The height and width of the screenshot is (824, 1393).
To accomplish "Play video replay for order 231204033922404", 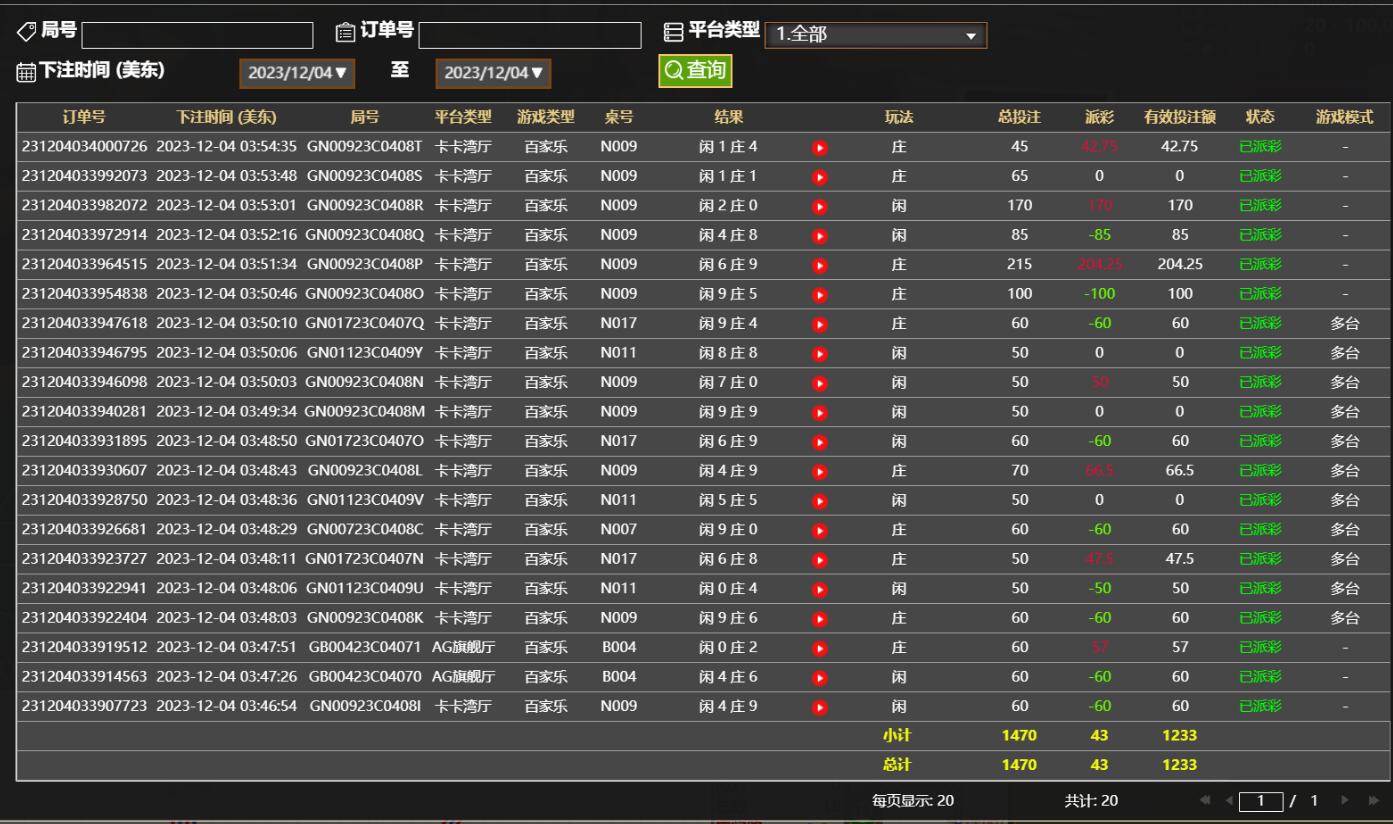I will (820, 618).
